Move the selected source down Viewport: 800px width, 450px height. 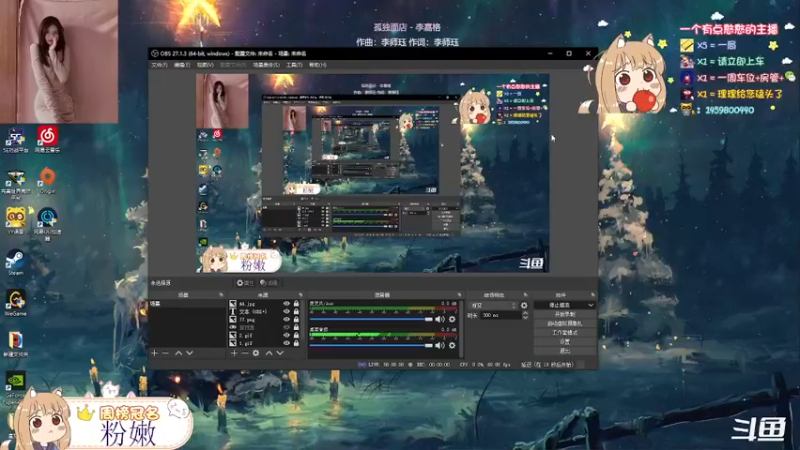click(280, 353)
